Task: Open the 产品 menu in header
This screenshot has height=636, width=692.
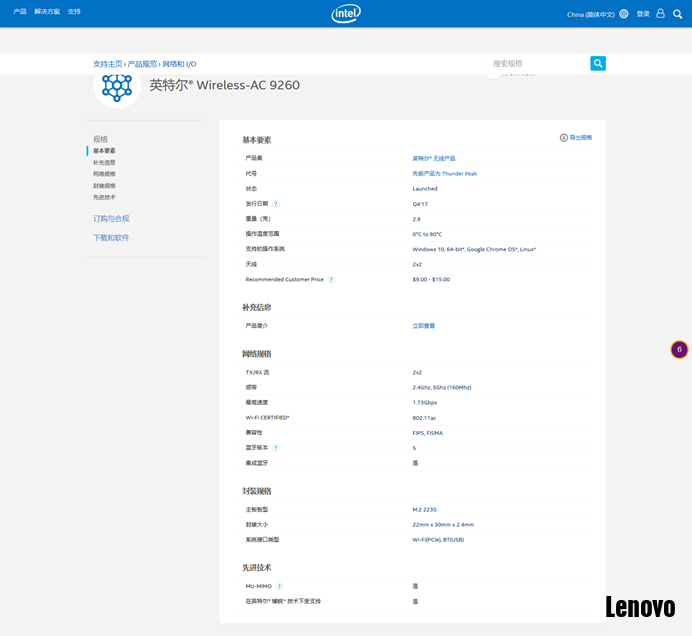Action: point(20,11)
